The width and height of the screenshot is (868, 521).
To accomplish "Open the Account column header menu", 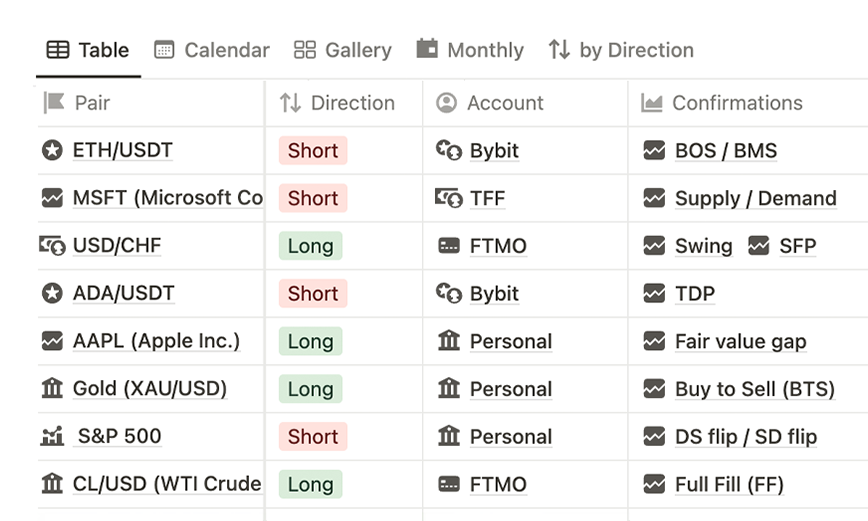I will click(490, 103).
